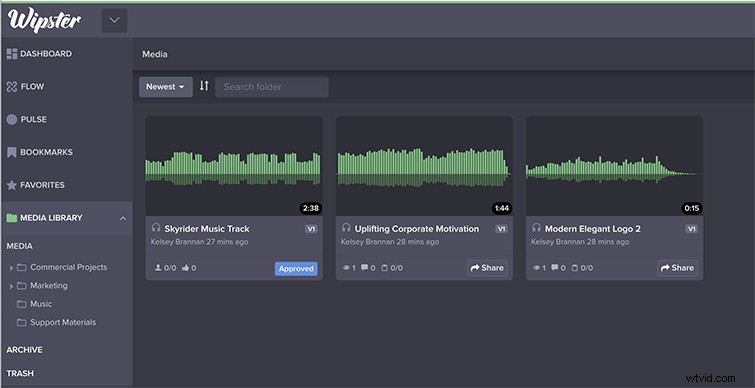Open the dropdown next to Wipster logo
This screenshot has width=755, height=388.
point(115,20)
